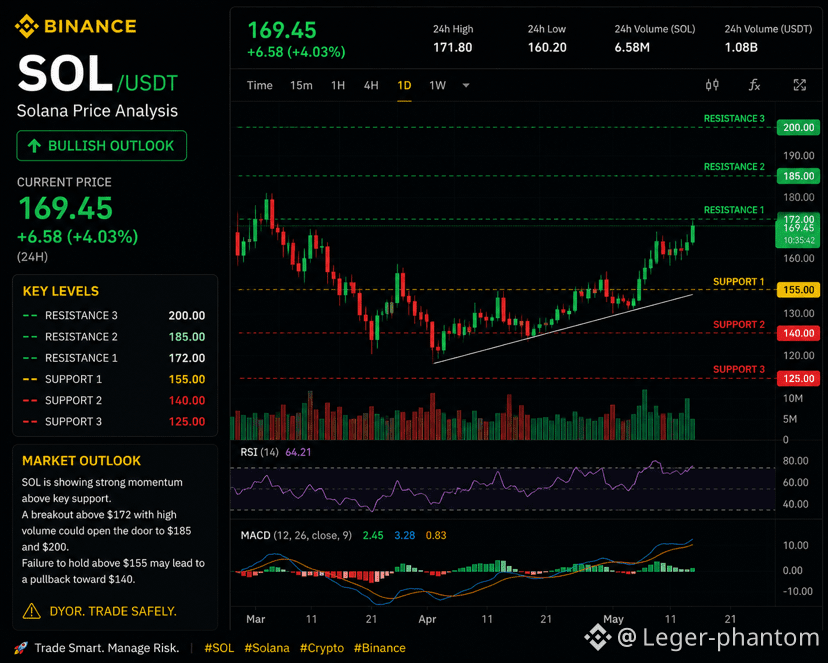Open the #SOL hashtag link
828x663 pixels.
(219, 648)
